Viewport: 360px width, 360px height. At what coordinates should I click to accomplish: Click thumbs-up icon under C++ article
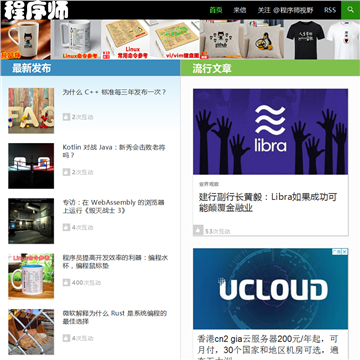pyautogui.click(x=66, y=117)
